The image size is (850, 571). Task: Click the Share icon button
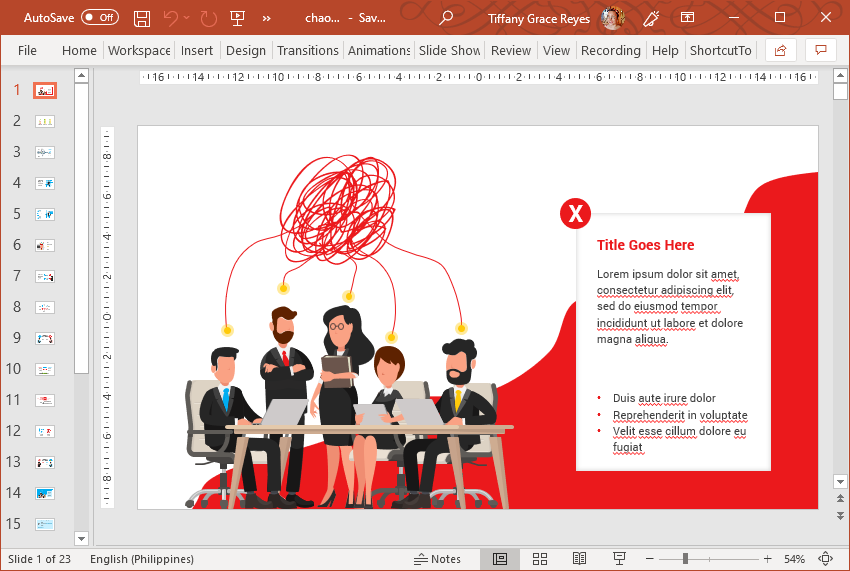coord(781,50)
